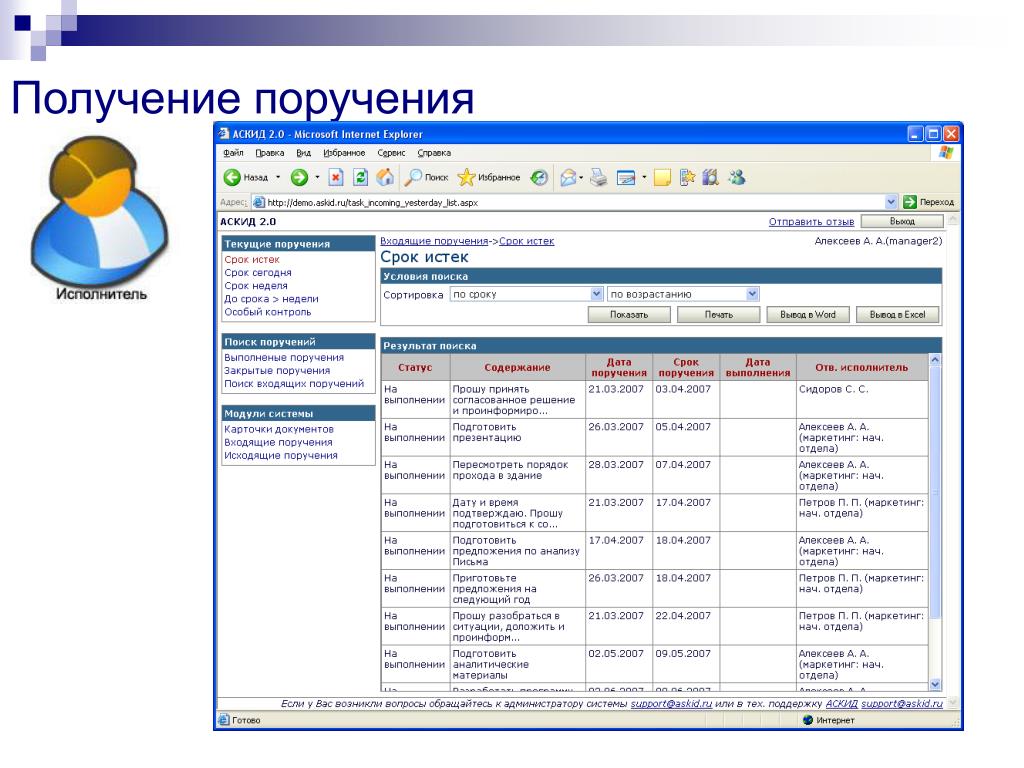Click the green Forward arrow icon
Image resolution: width=1024 pixels, height=768 pixels.
pos(299,177)
